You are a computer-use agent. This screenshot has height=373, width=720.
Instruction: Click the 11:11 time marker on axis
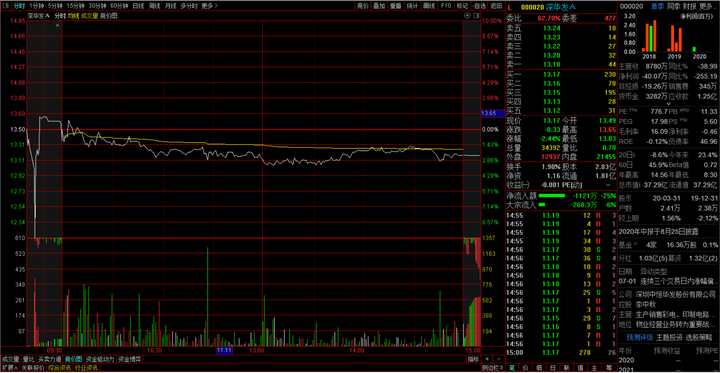[225, 350]
